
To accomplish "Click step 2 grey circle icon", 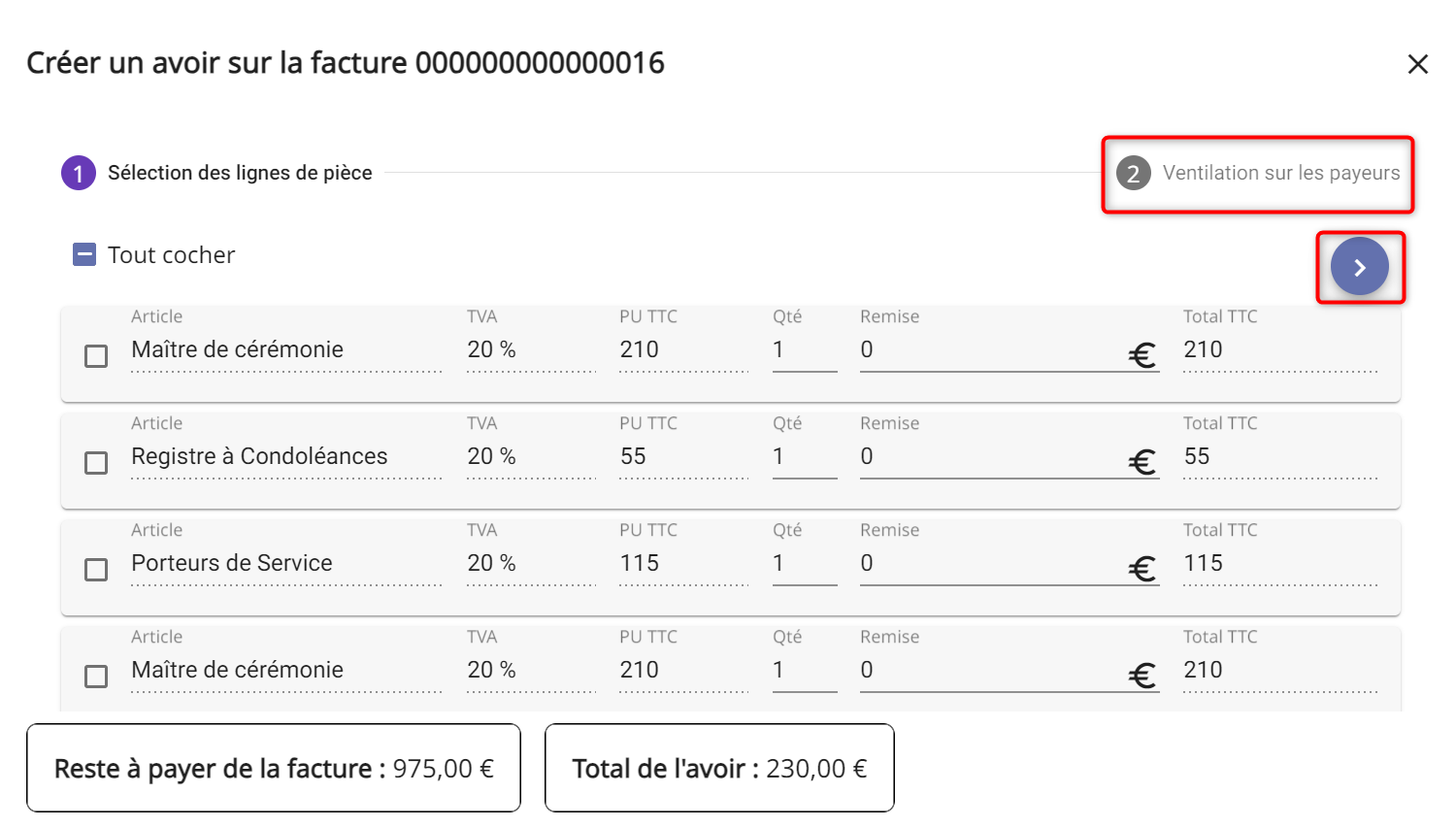I will 1133,173.
